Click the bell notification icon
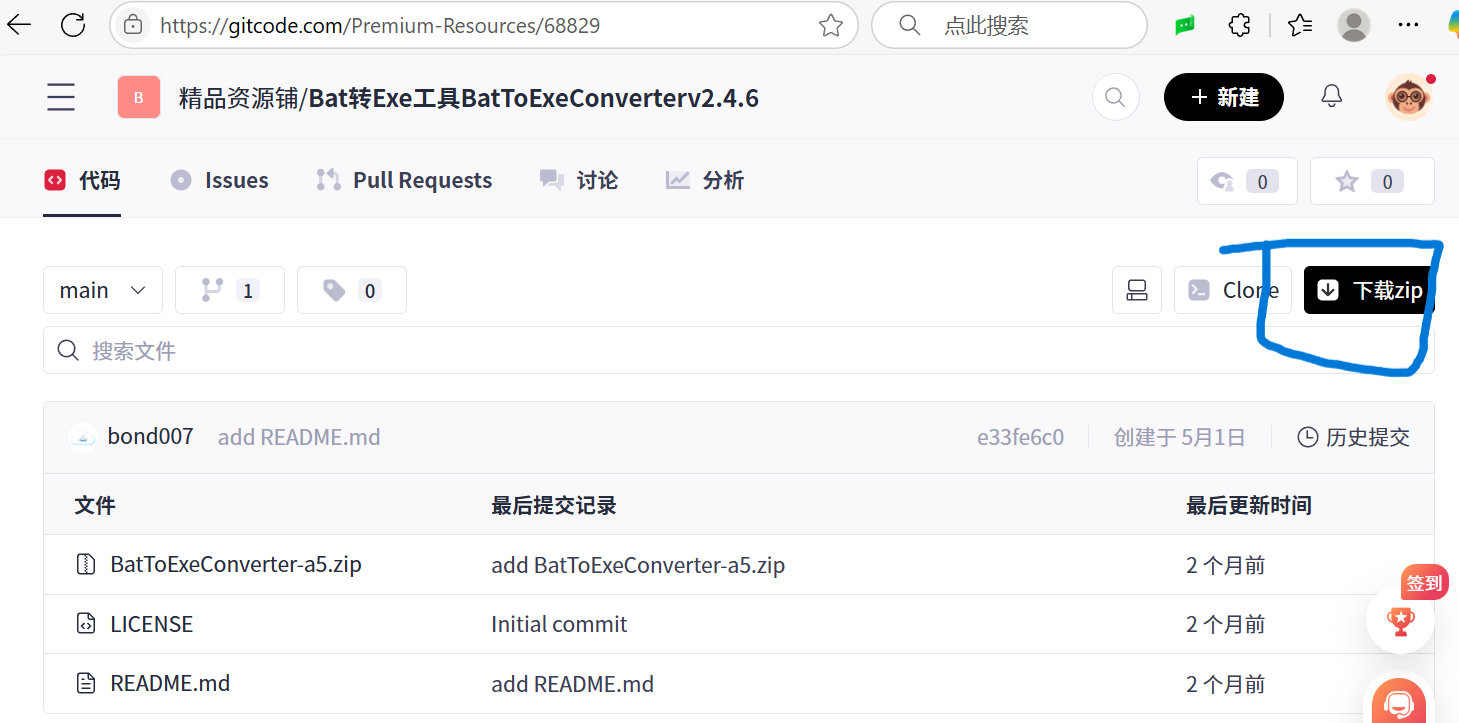Screen dimensions: 1459x723 (1331, 96)
